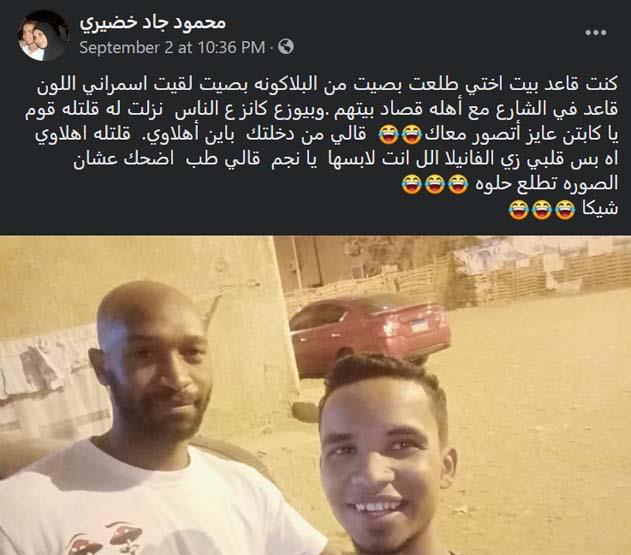Click the September 2 at 10:36 PM timestamp
The width and height of the screenshot is (631, 555).
coord(172,47)
